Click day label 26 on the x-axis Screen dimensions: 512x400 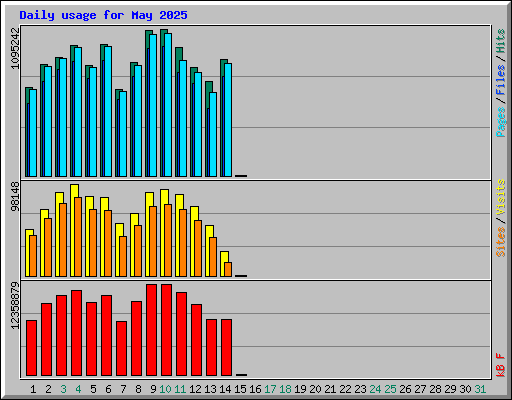point(405,389)
